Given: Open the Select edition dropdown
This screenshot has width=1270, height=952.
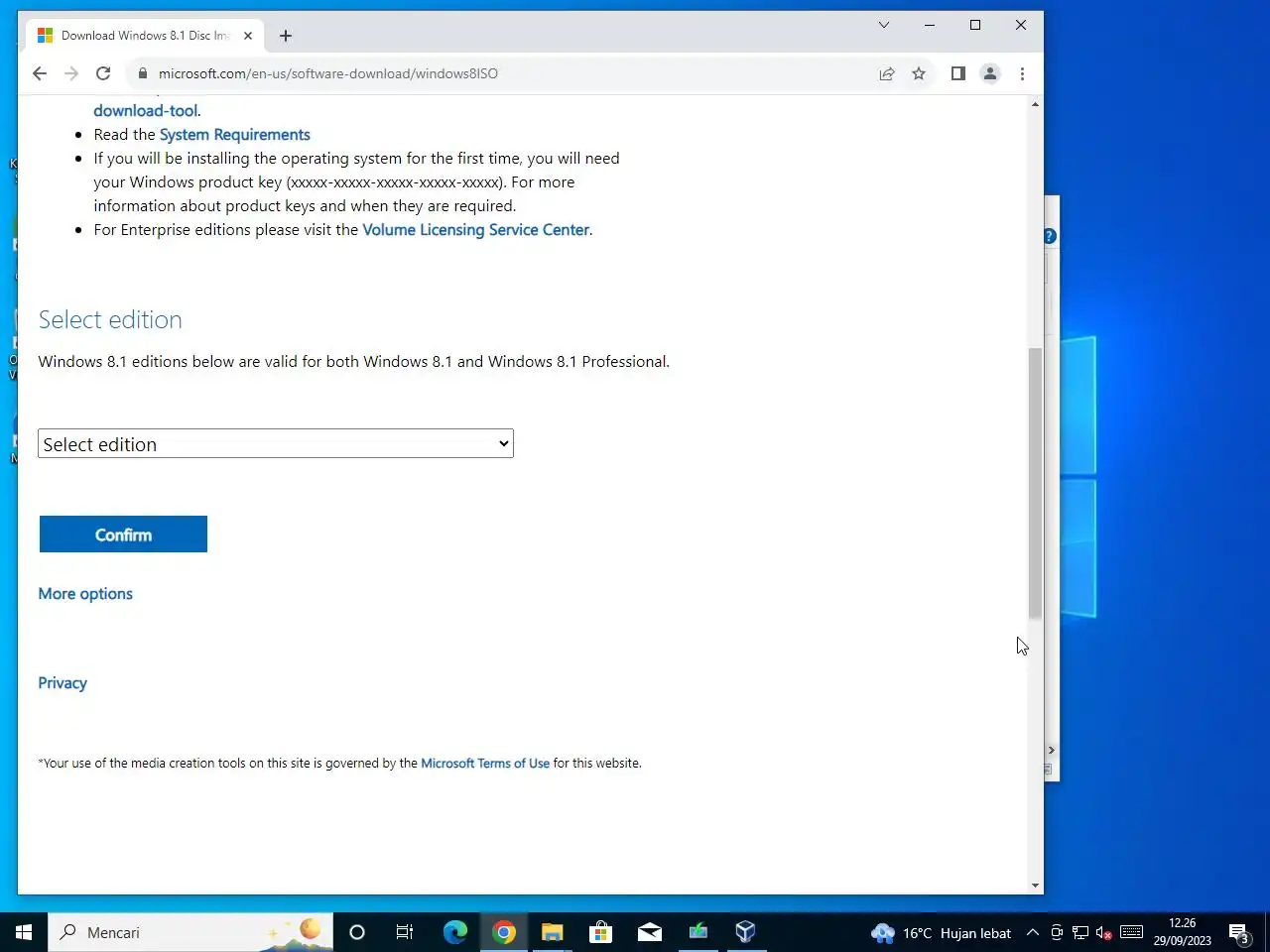Looking at the screenshot, I should pos(276,444).
